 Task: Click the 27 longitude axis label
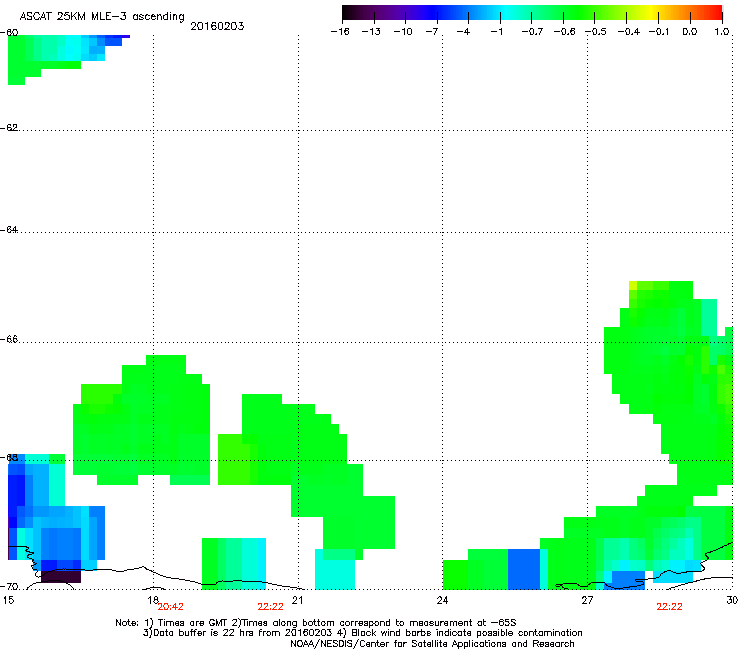[x=587, y=599]
